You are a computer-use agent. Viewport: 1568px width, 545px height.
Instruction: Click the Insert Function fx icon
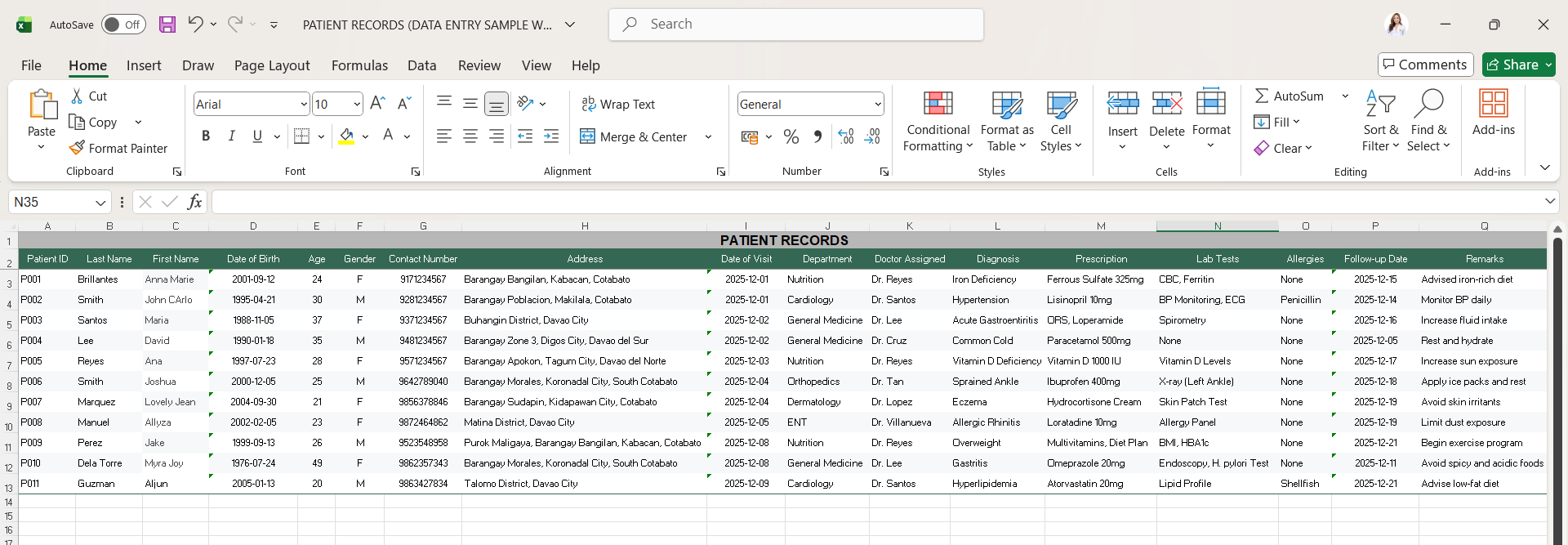tap(194, 202)
